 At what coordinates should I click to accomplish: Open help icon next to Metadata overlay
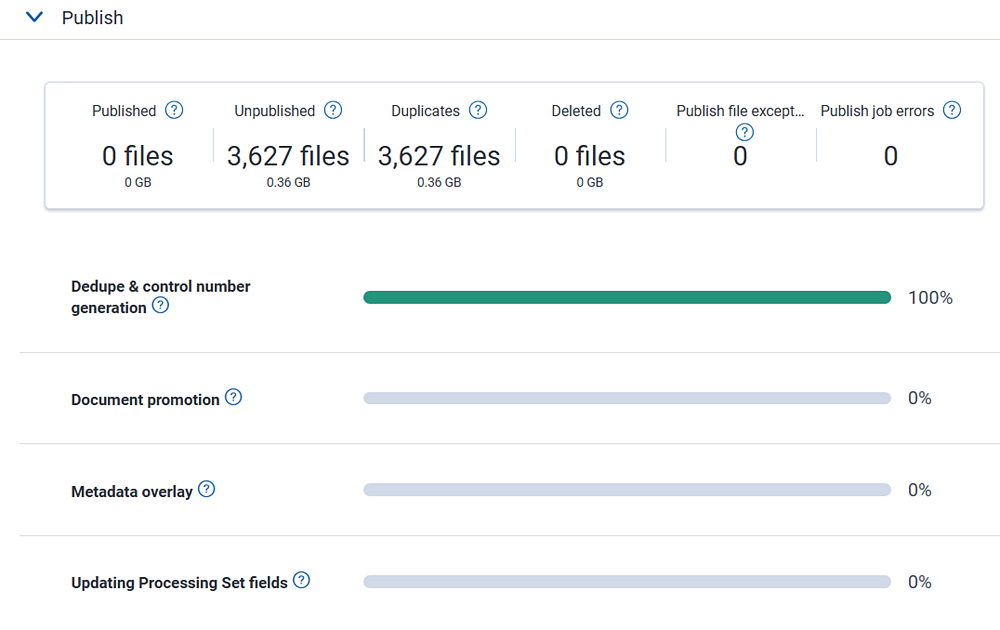click(x=206, y=489)
